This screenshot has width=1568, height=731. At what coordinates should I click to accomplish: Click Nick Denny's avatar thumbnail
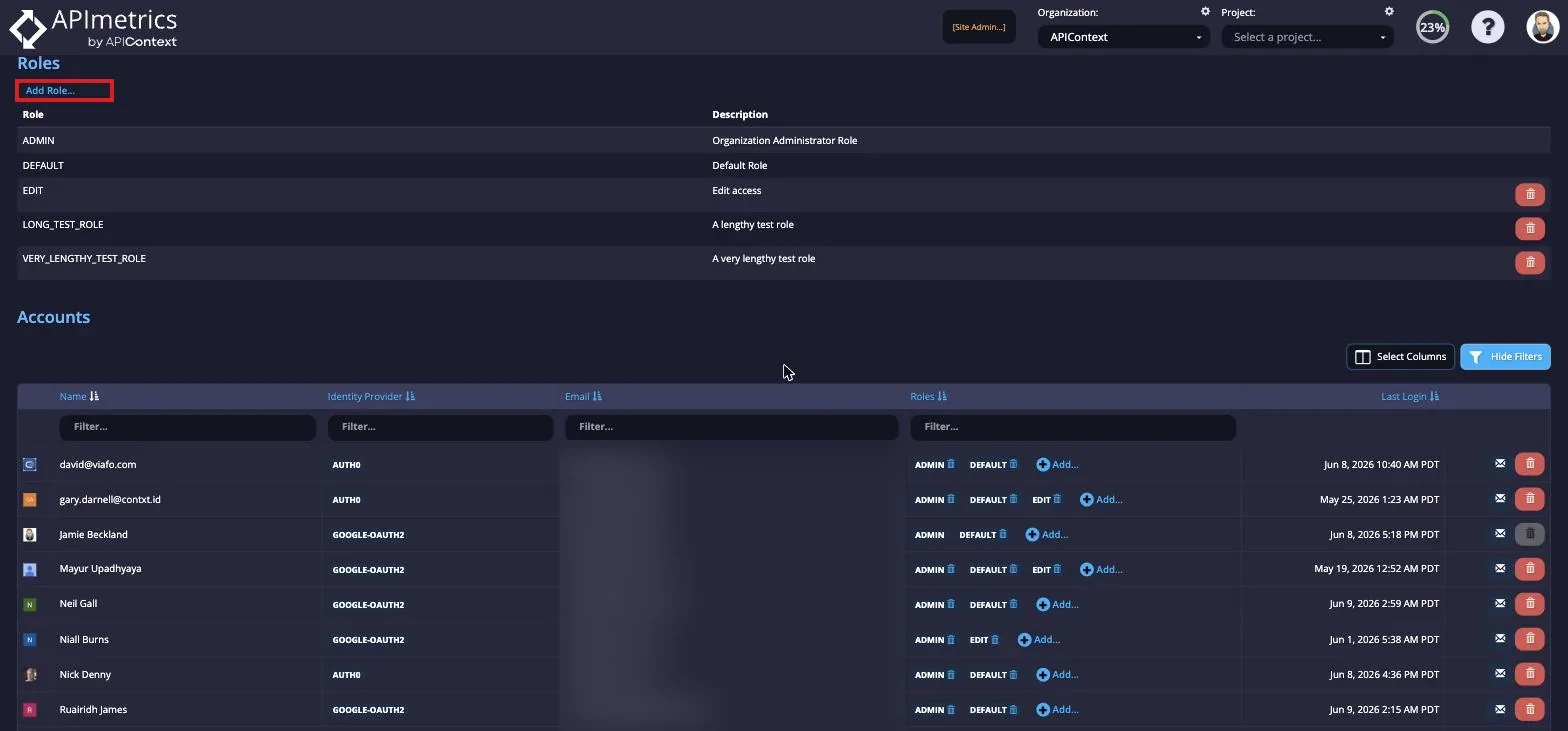(x=30, y=674)
